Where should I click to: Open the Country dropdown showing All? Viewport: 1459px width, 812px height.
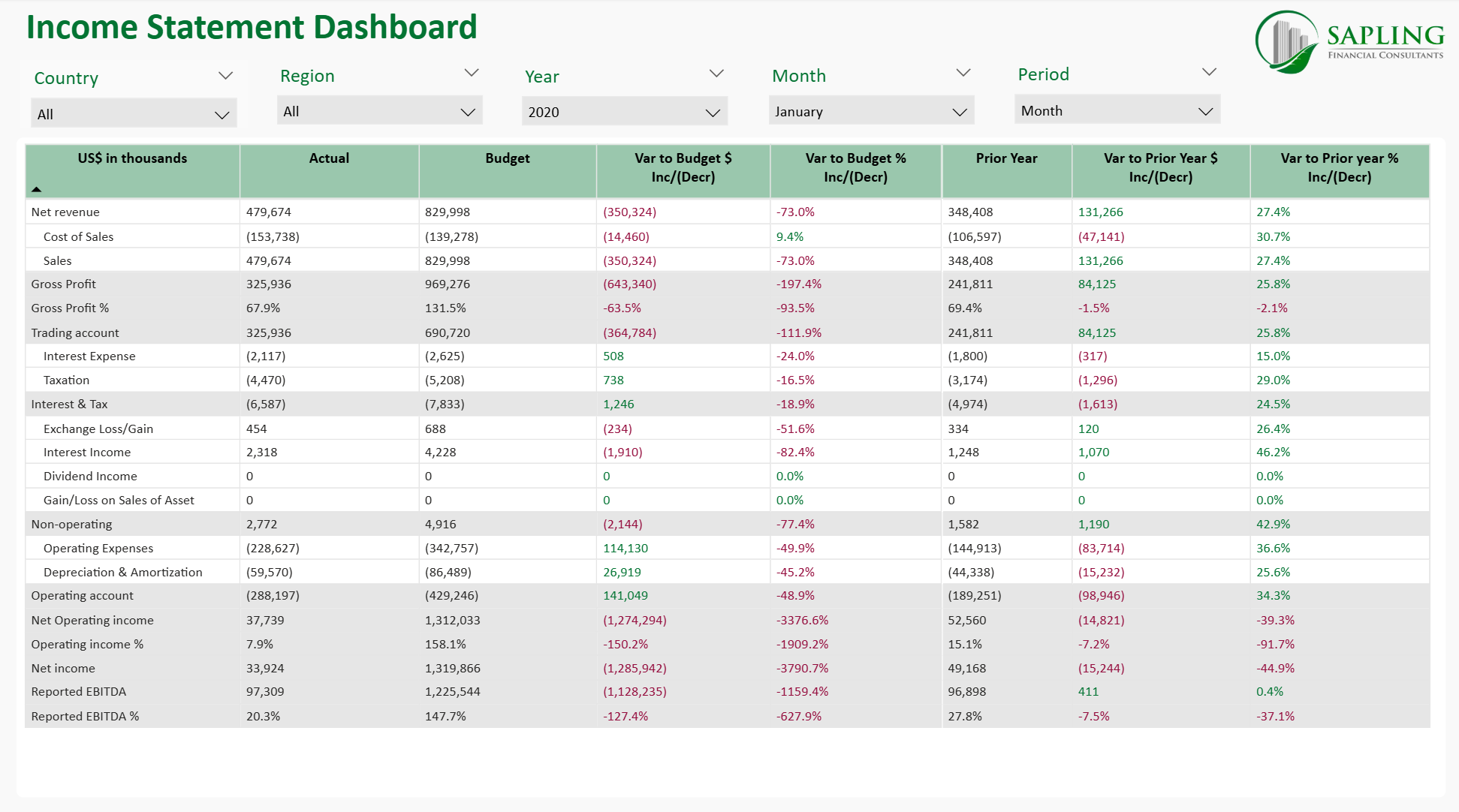(134, 114)
